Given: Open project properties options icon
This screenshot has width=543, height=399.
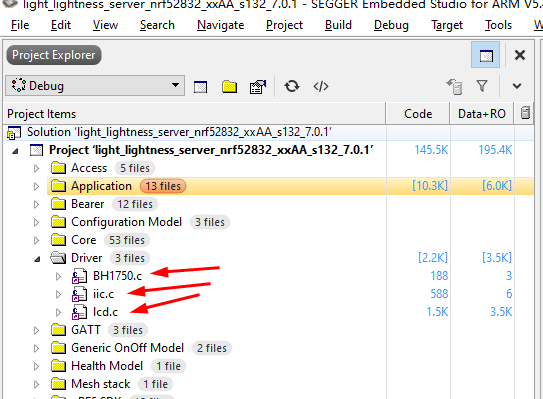Looking at the screenshot, I should pos(258,86).
